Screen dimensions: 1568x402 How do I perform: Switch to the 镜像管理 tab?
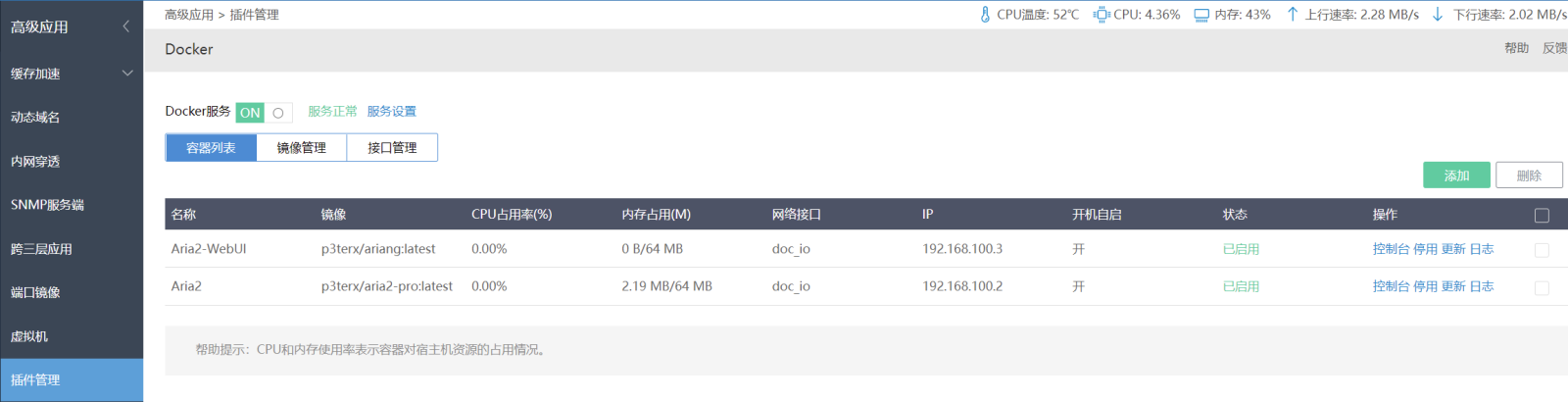tap(301, 148)
